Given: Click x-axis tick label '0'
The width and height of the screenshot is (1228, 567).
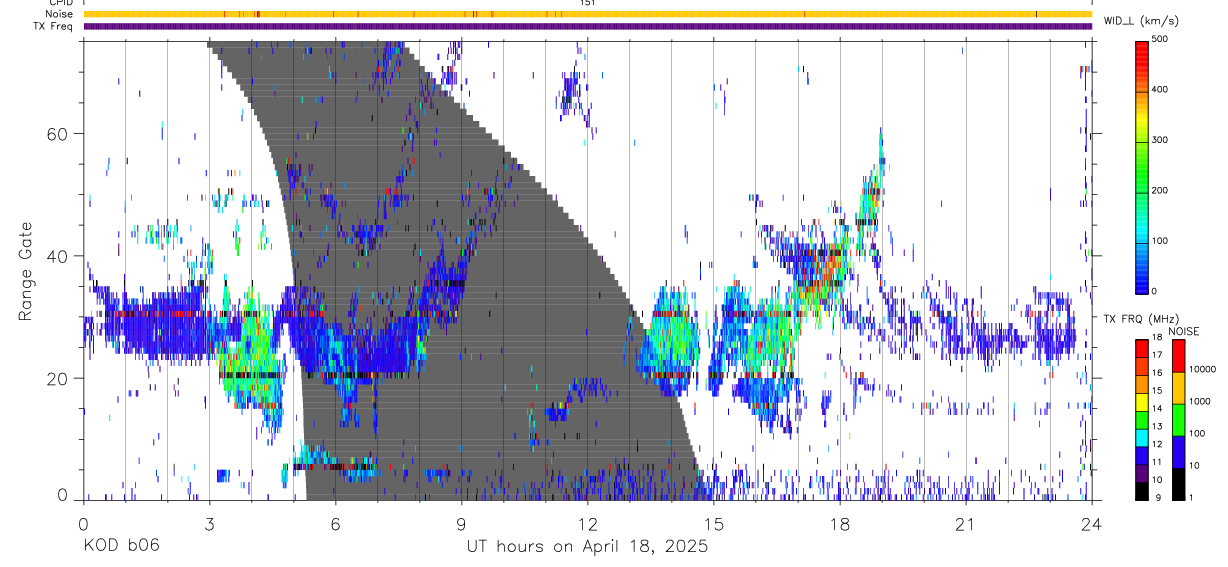Looking at the screenshot, I should pyautogui.click(x=84, y=523).
